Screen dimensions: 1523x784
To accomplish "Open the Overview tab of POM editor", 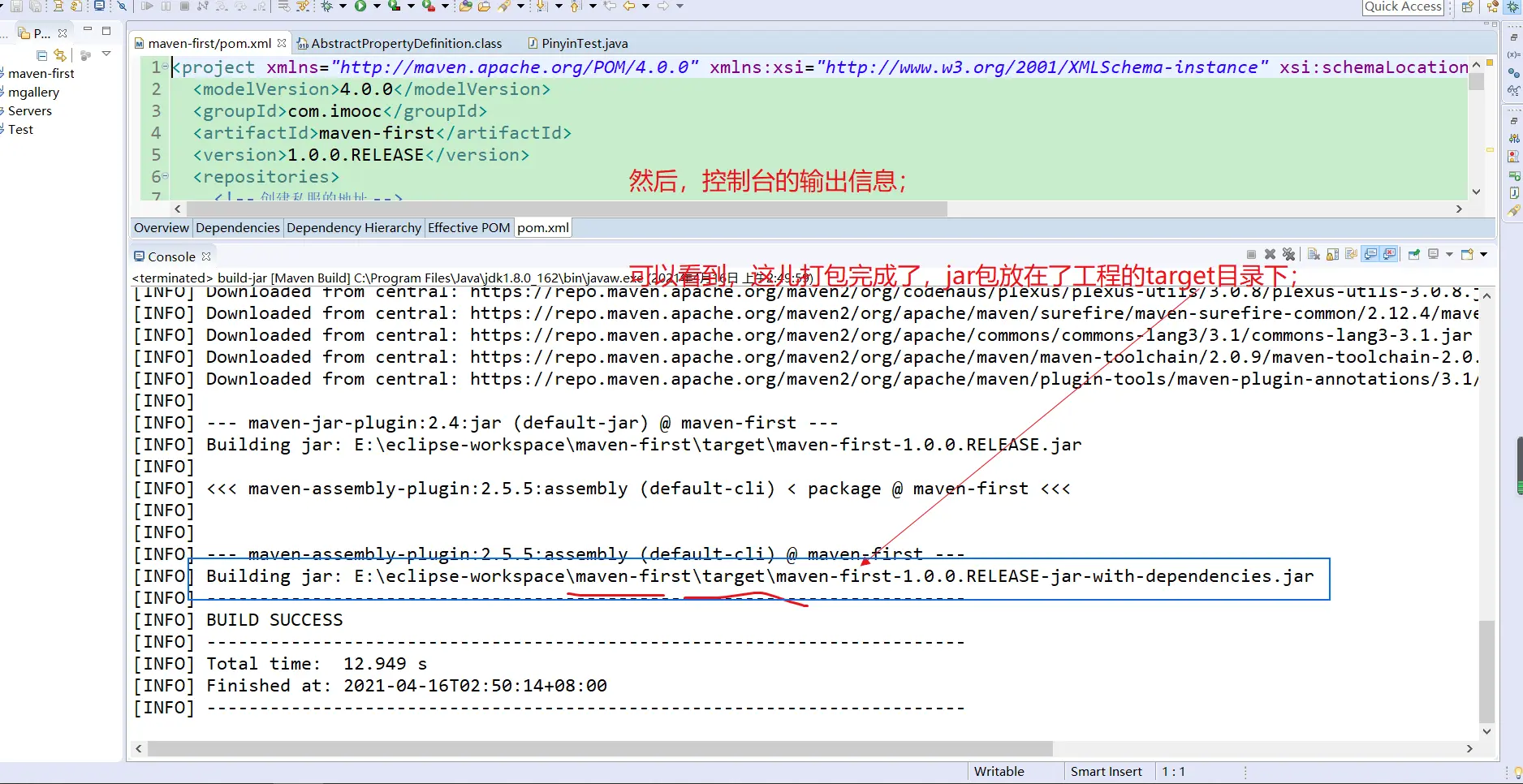I will click(161, 228).
